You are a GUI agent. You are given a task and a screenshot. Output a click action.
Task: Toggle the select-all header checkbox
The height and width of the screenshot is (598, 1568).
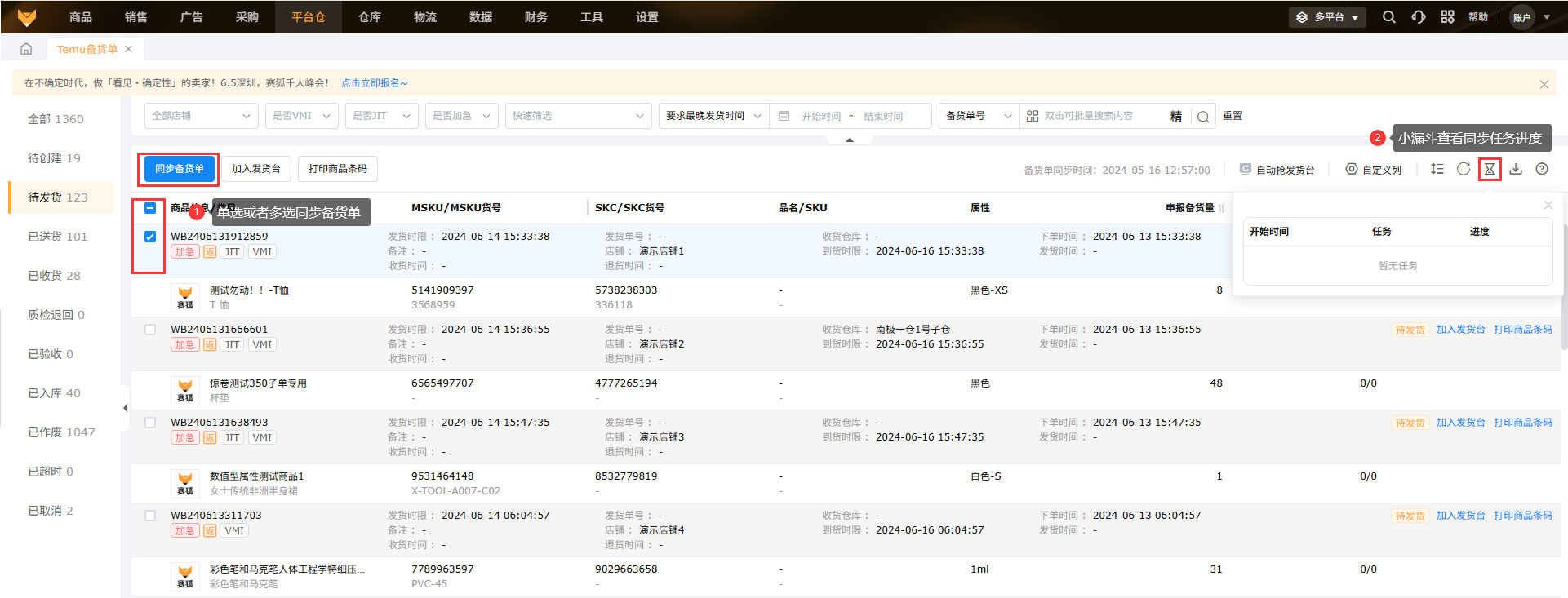click(x=150, y=208)
